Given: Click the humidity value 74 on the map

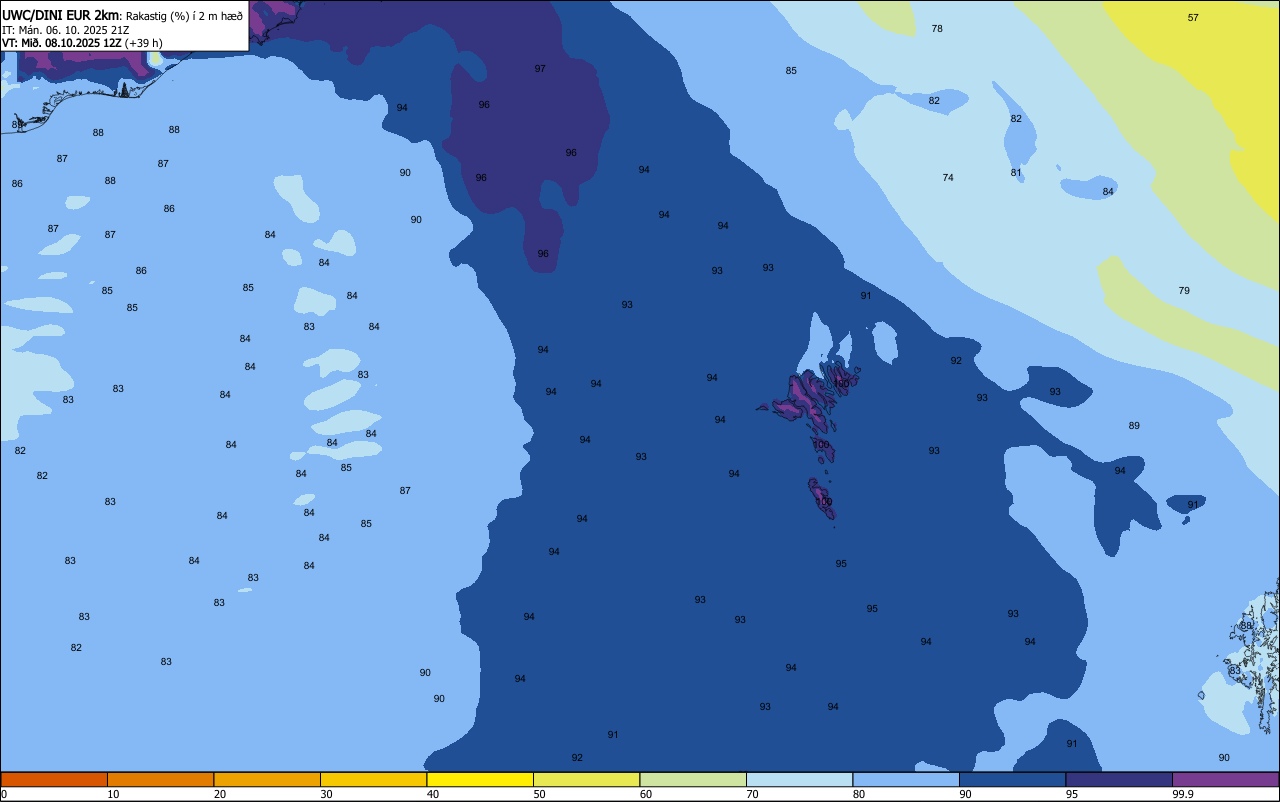Looking at the screenshot, I should tap(948, 178).
